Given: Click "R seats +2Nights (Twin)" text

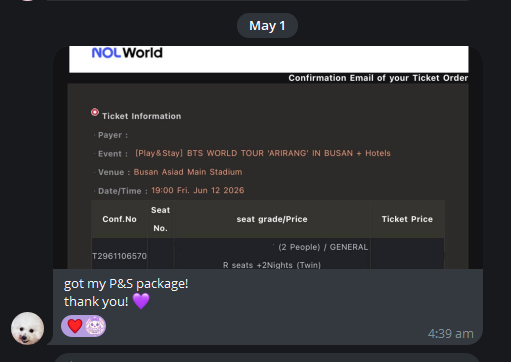Looking at the screenshot, I should 272,265.
